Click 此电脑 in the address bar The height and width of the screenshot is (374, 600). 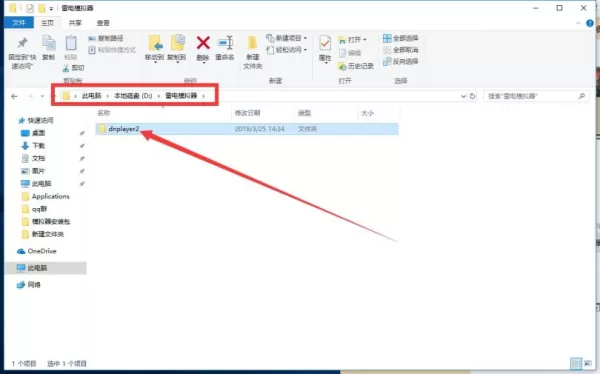[x=91, y=96]
